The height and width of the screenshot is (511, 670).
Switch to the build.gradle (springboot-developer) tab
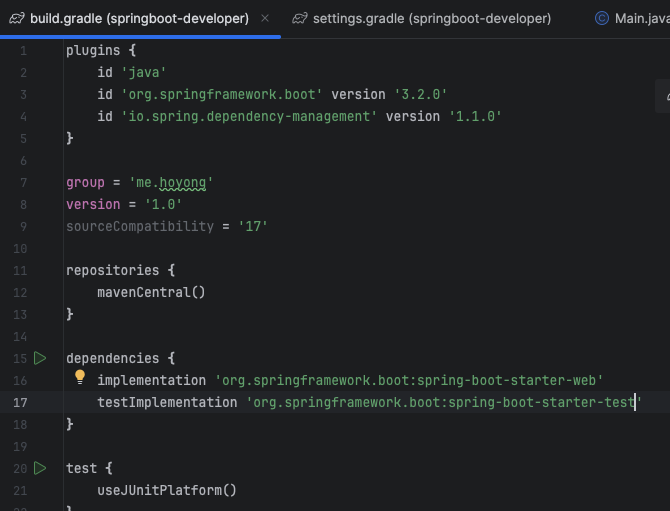pyautogui.click(x=139, y=19)
